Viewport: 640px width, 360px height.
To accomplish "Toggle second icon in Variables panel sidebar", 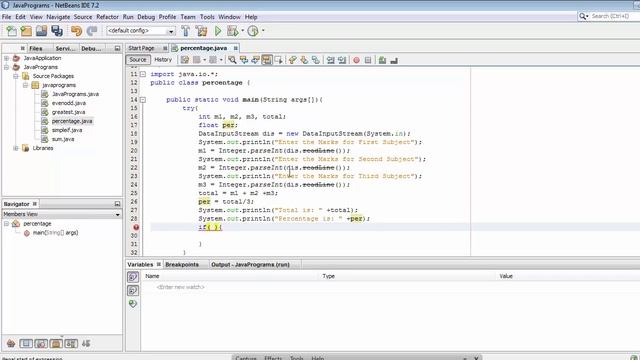I will click(133, 290).
